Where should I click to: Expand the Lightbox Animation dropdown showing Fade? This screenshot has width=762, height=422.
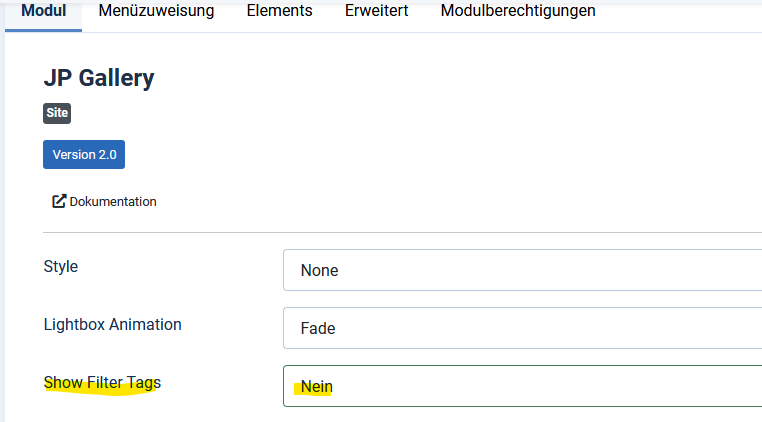click(x=522, y=328)
